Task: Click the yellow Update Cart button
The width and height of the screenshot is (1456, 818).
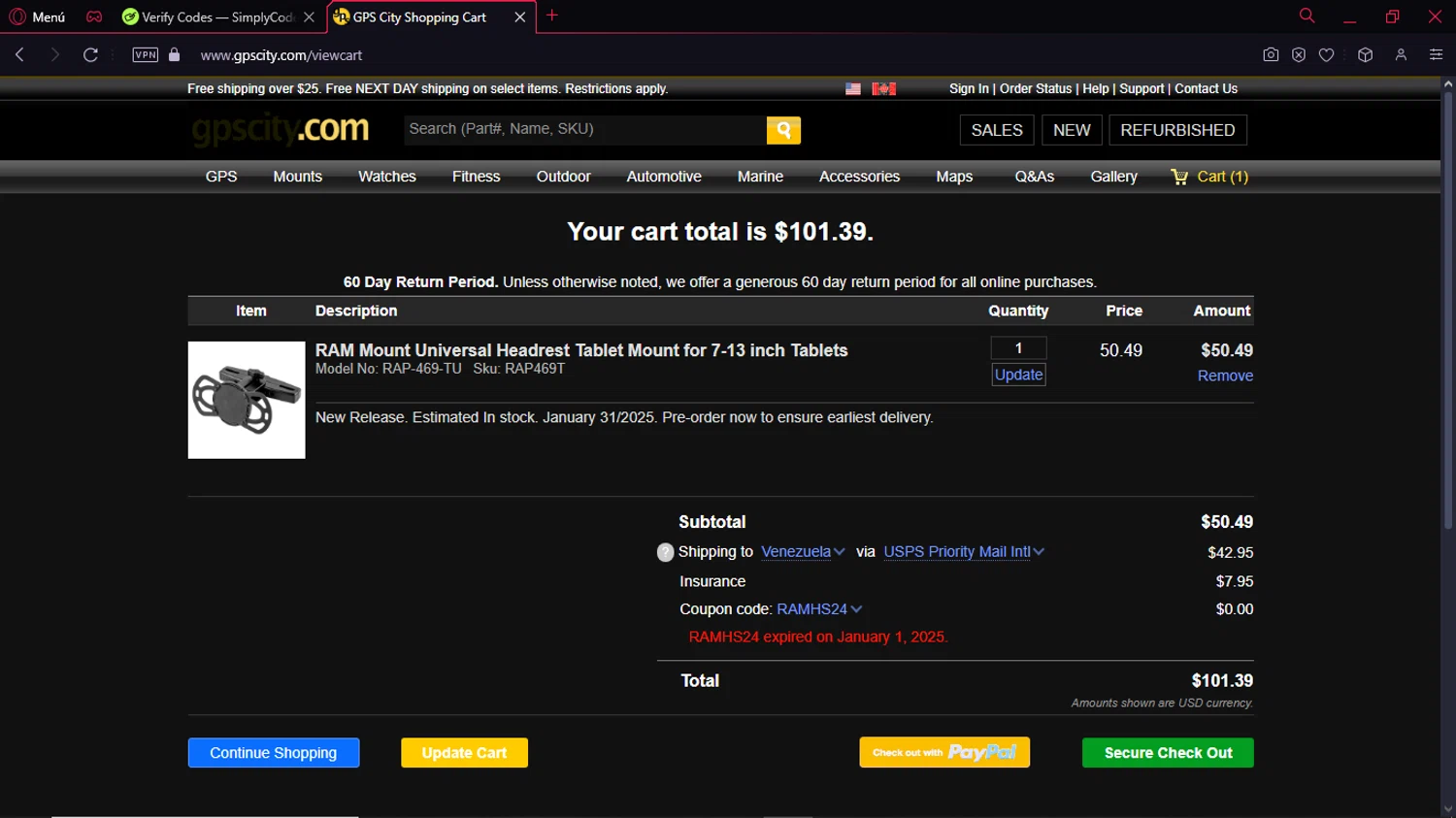Action: [464, 753]
